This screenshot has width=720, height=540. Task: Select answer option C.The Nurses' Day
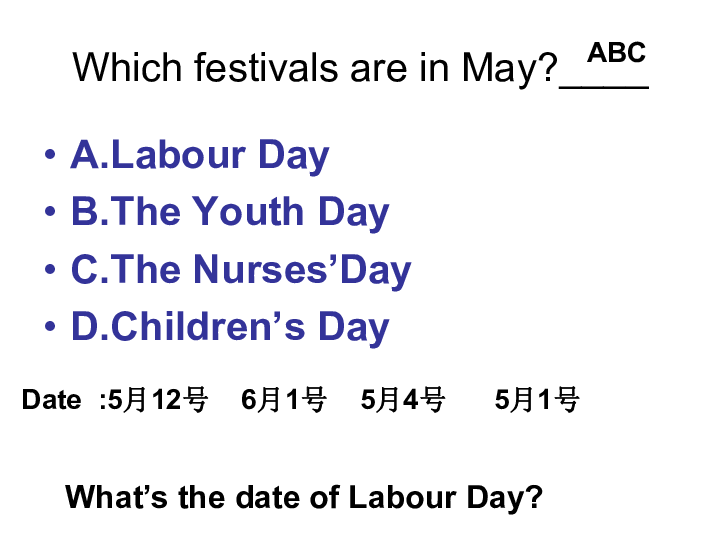[241, 270]
